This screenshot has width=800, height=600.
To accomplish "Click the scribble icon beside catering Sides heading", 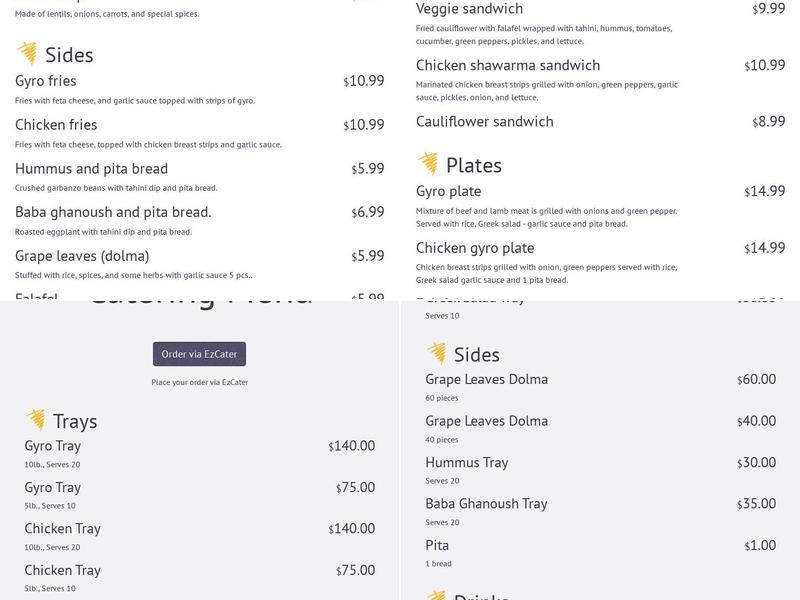I will point(438,354).
